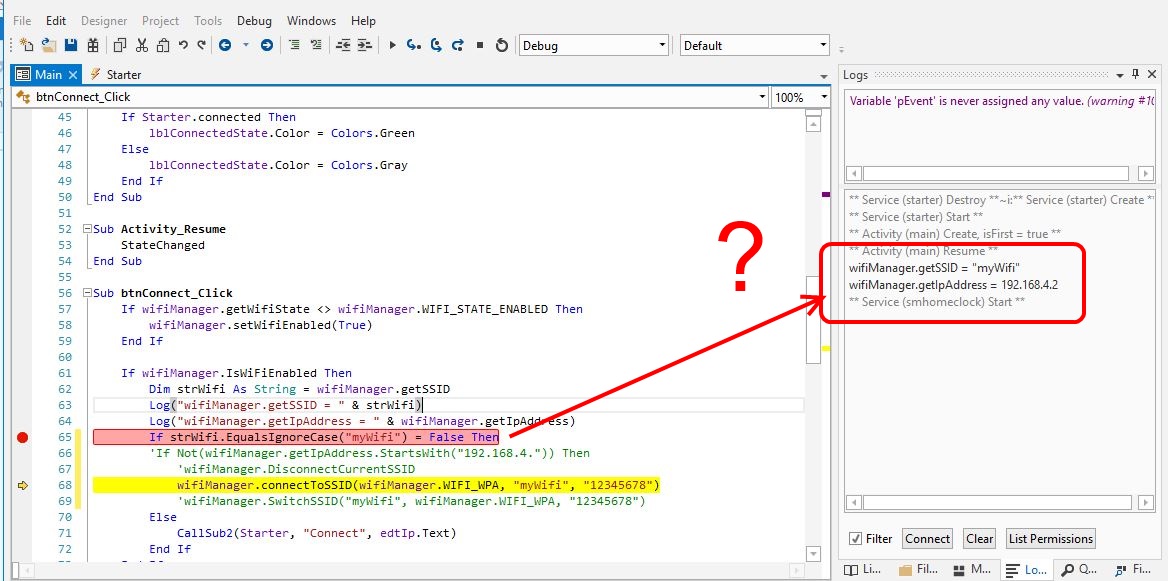Click the Undo arrow icon
Viewport: 1168px width, 581px height.
183,45
